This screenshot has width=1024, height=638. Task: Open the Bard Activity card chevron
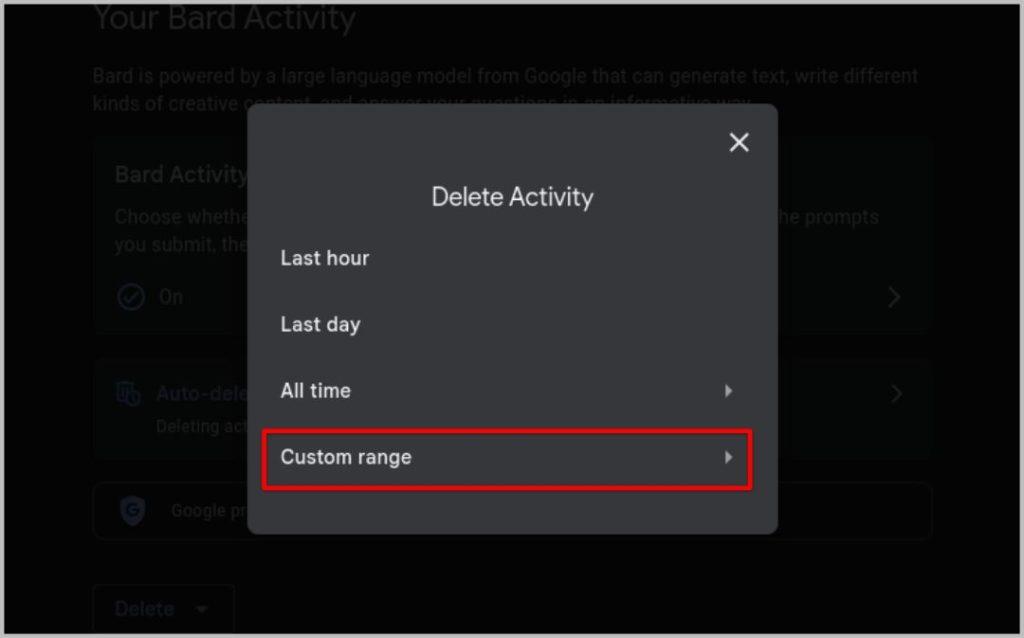895,298
